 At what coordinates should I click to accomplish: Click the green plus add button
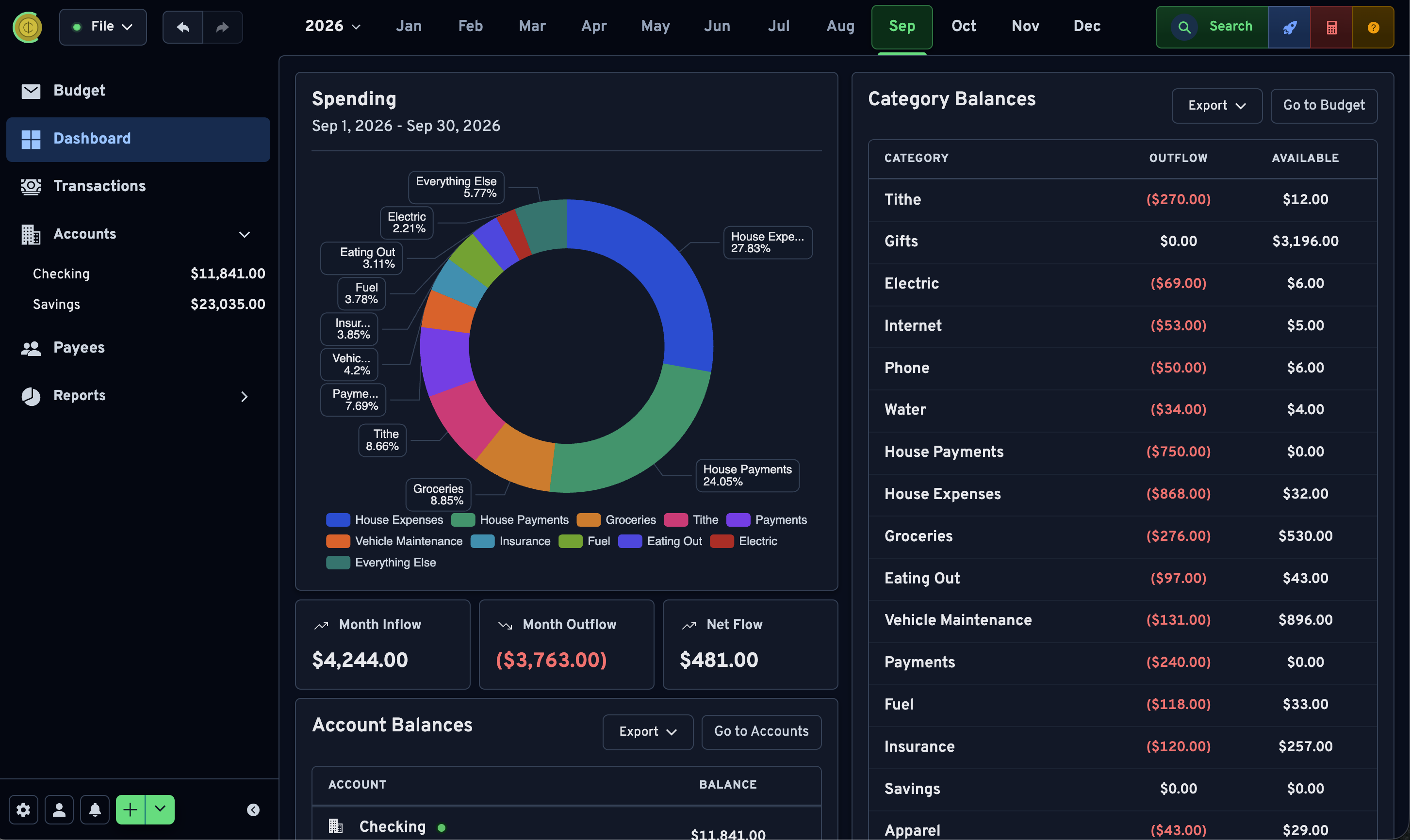coord(130,809)
